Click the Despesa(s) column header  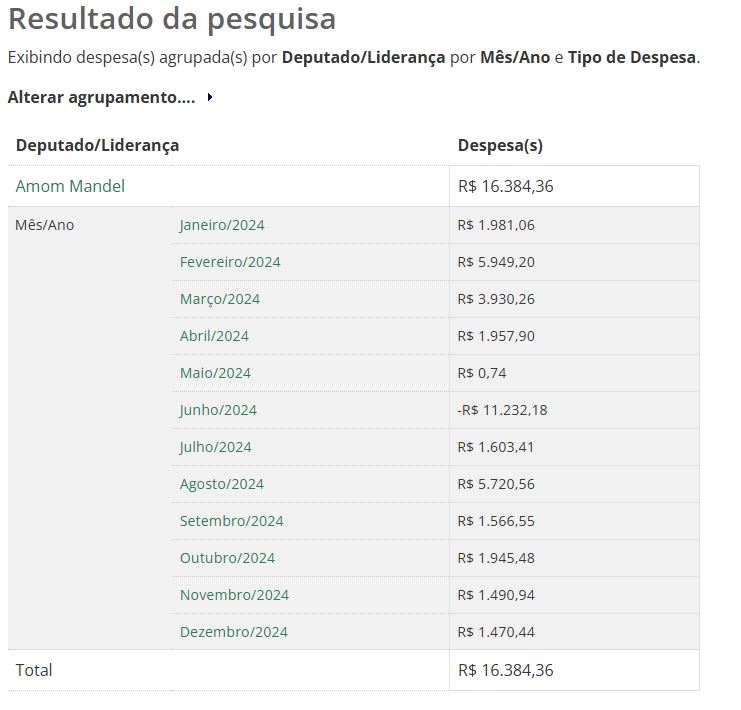(x=500, y=145)
